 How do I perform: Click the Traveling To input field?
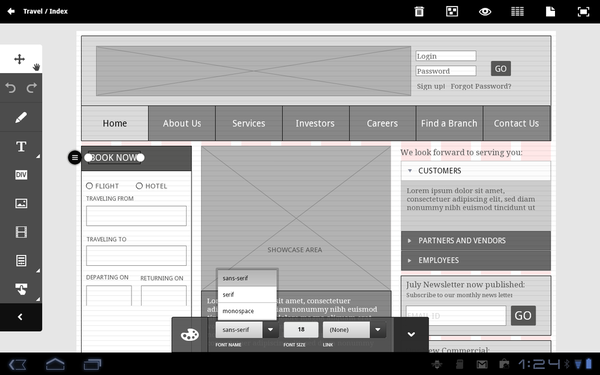coord(136,255)
